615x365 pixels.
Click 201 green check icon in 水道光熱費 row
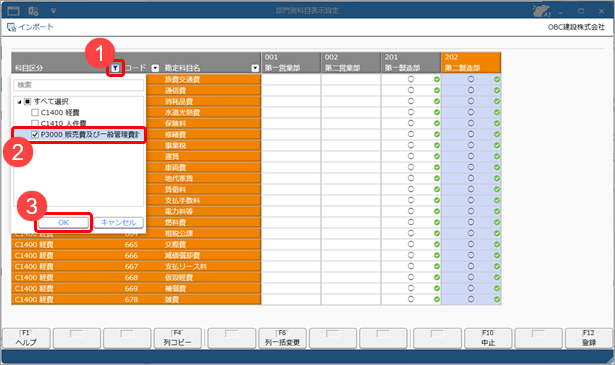437,112
